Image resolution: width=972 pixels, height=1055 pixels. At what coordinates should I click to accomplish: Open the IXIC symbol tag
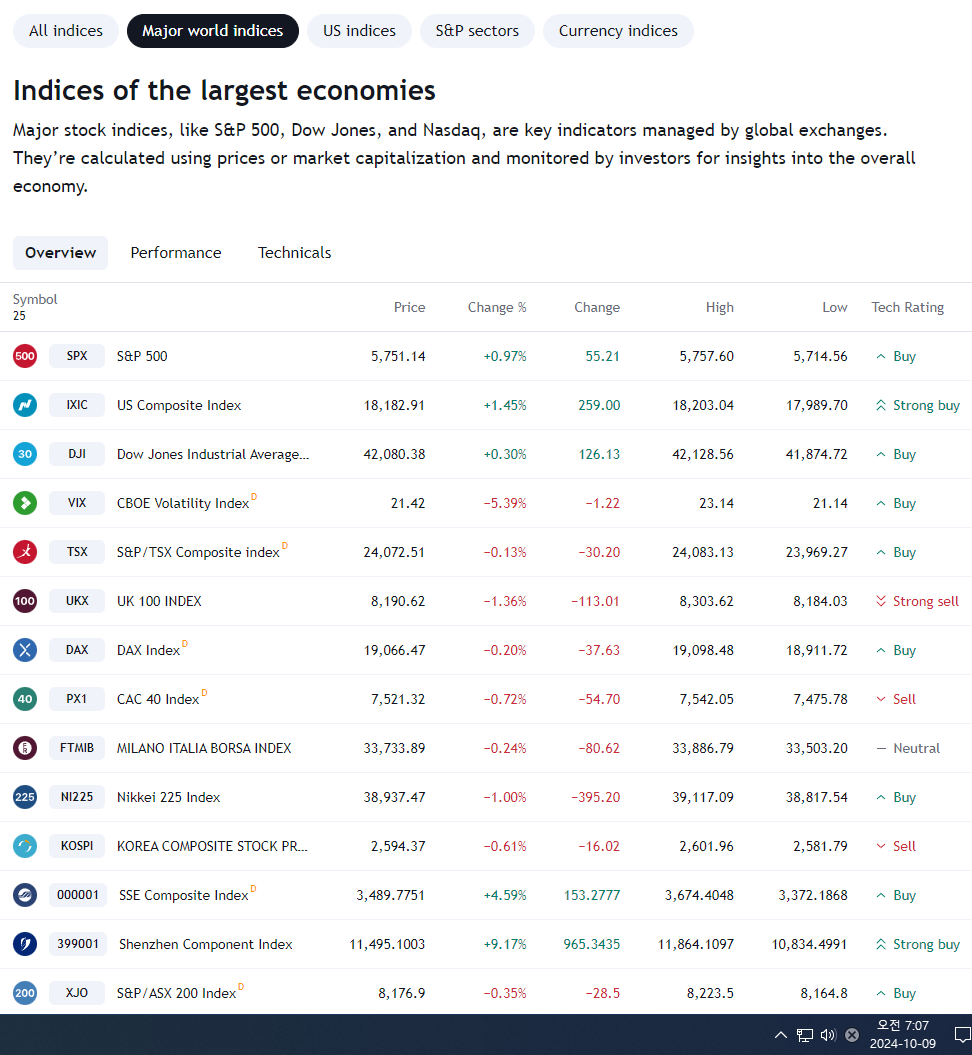(77, 405)
